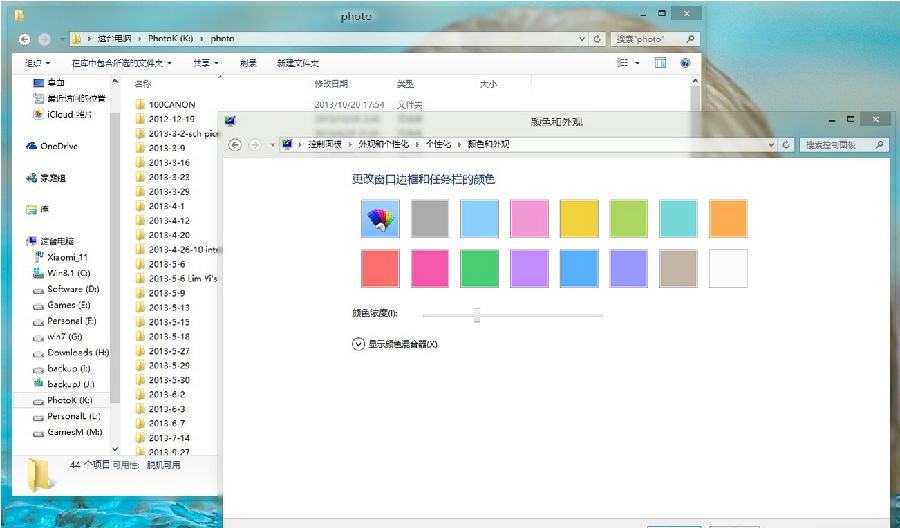This screenshot has height=528, width=900.
Task: Open the 组织 organize dropdown menu
Action: click(36, 62)
